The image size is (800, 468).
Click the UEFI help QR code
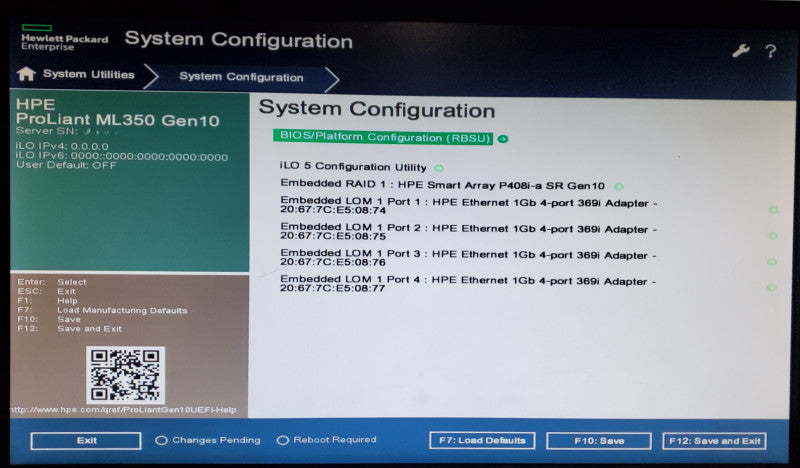click(x=125, y=375)
